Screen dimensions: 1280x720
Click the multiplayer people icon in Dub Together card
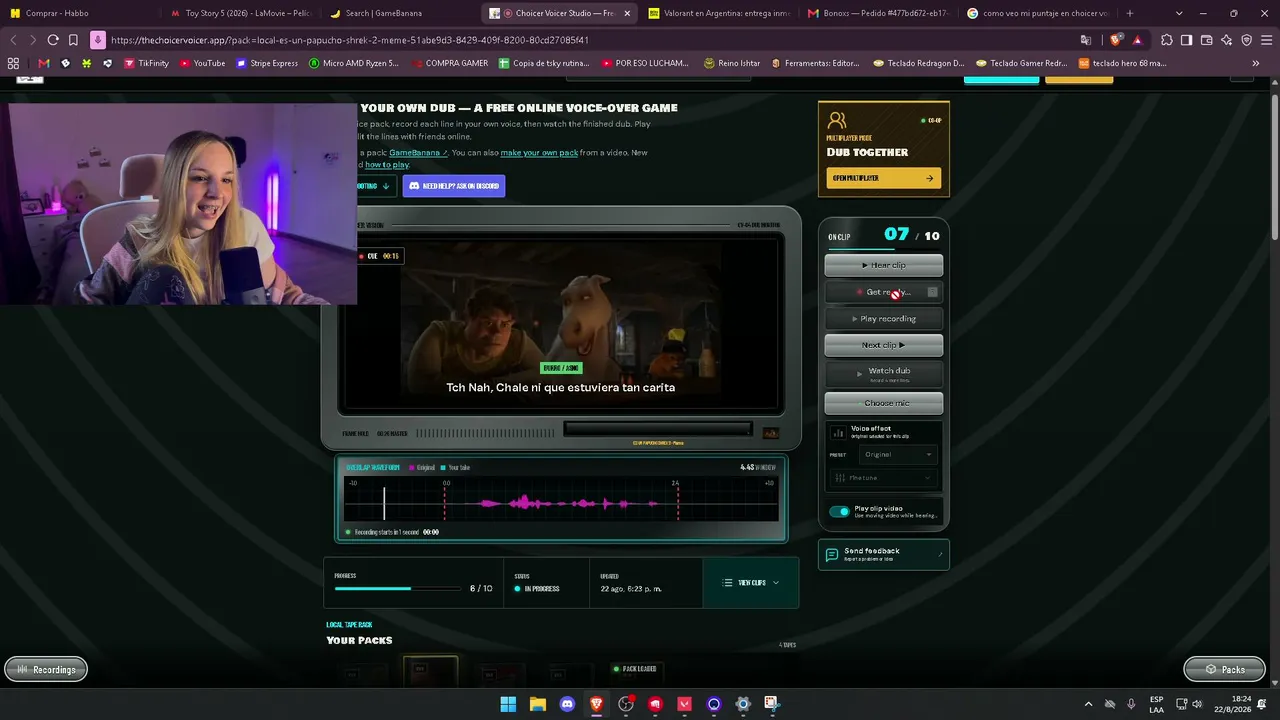[x=837, y=122]
